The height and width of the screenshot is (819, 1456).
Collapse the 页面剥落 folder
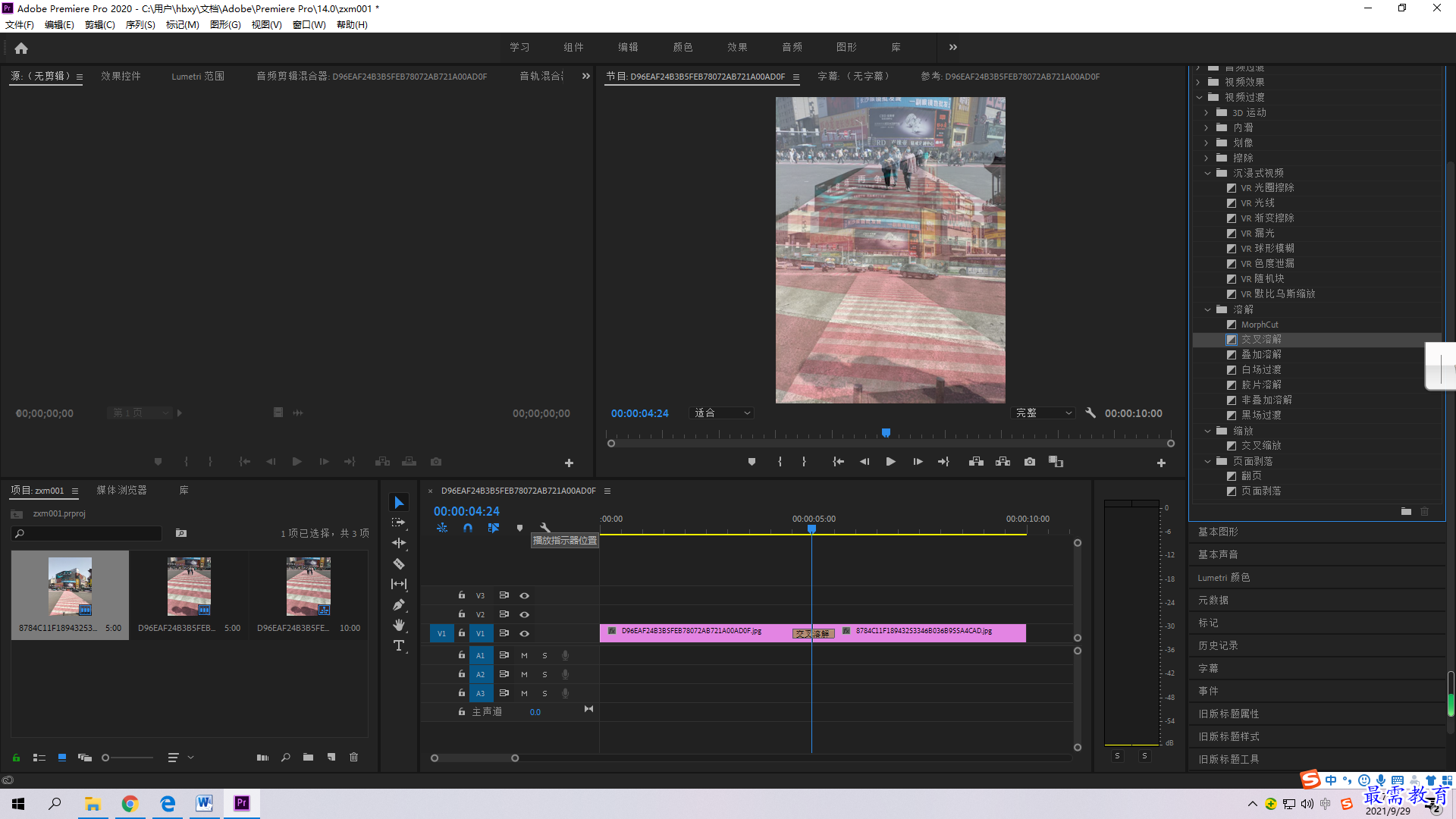pyautogui.click(x=1208, y=461)
